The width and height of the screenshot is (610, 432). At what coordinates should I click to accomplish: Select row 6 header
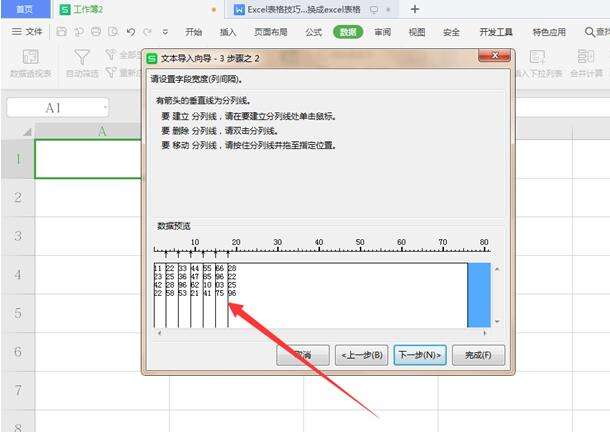(18, 351)
